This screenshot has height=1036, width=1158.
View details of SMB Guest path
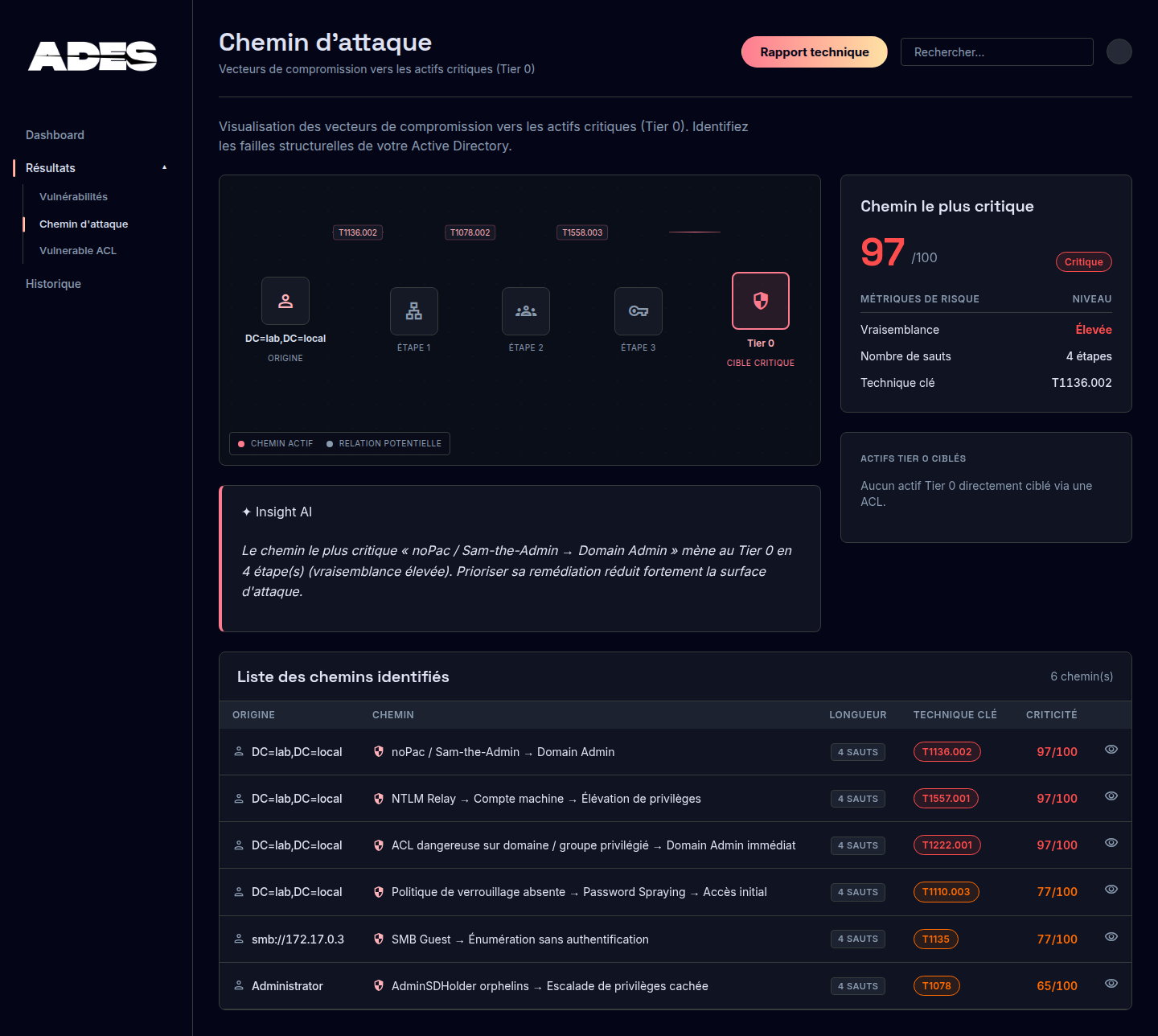[x=1111, y=937]
